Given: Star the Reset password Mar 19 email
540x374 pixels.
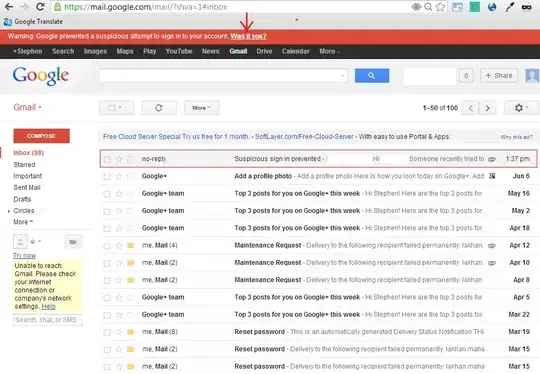Looking at the screenshot, I should (119, 332).
